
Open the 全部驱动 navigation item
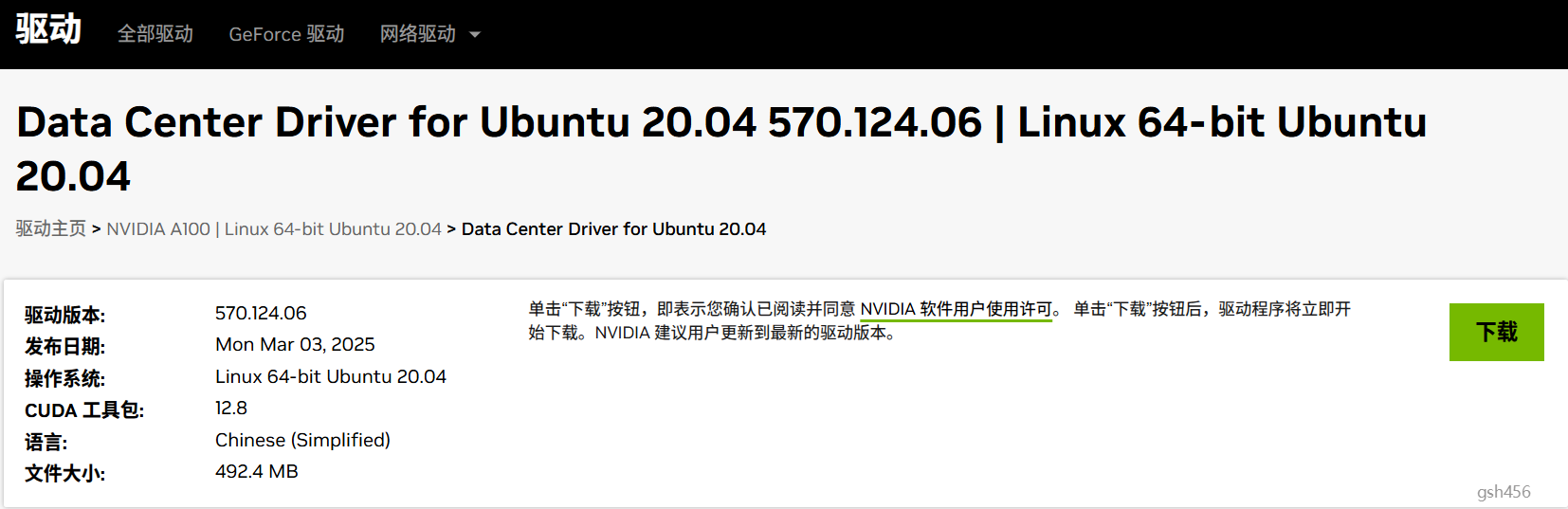click(155, 34)
